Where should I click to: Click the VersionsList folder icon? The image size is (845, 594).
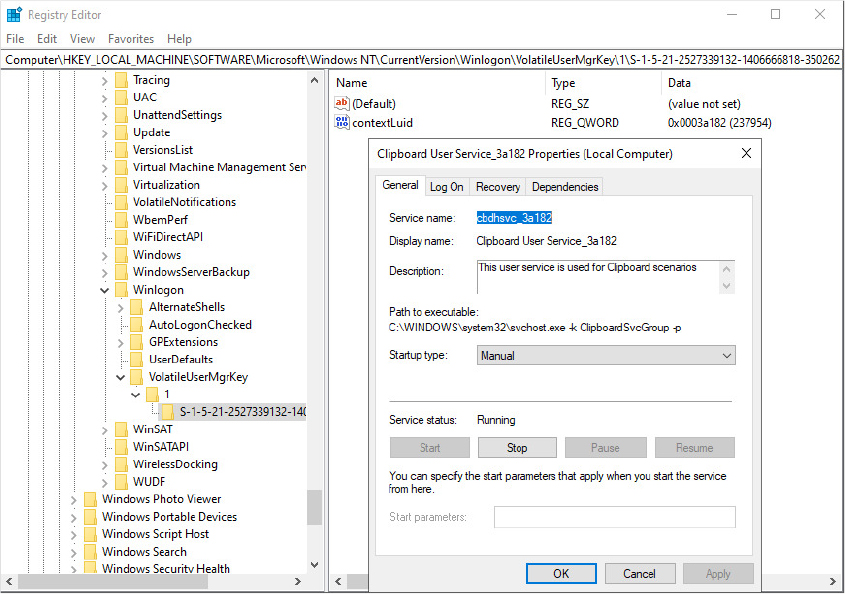pyautogui.click(x=122, y=150)
